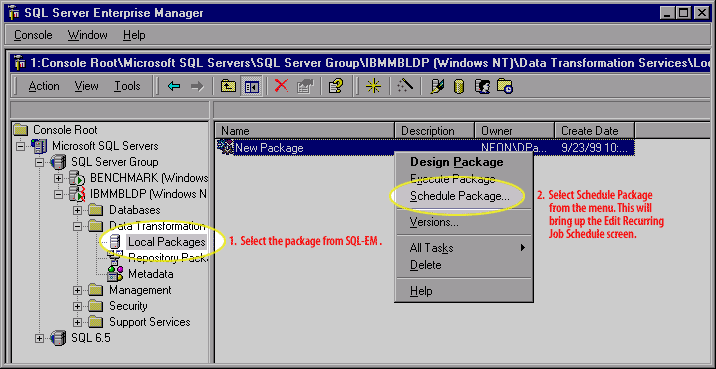Toggle the Show/Hide console tree icon
Viewport: 716px width, 369px height.
coord(252,86)
